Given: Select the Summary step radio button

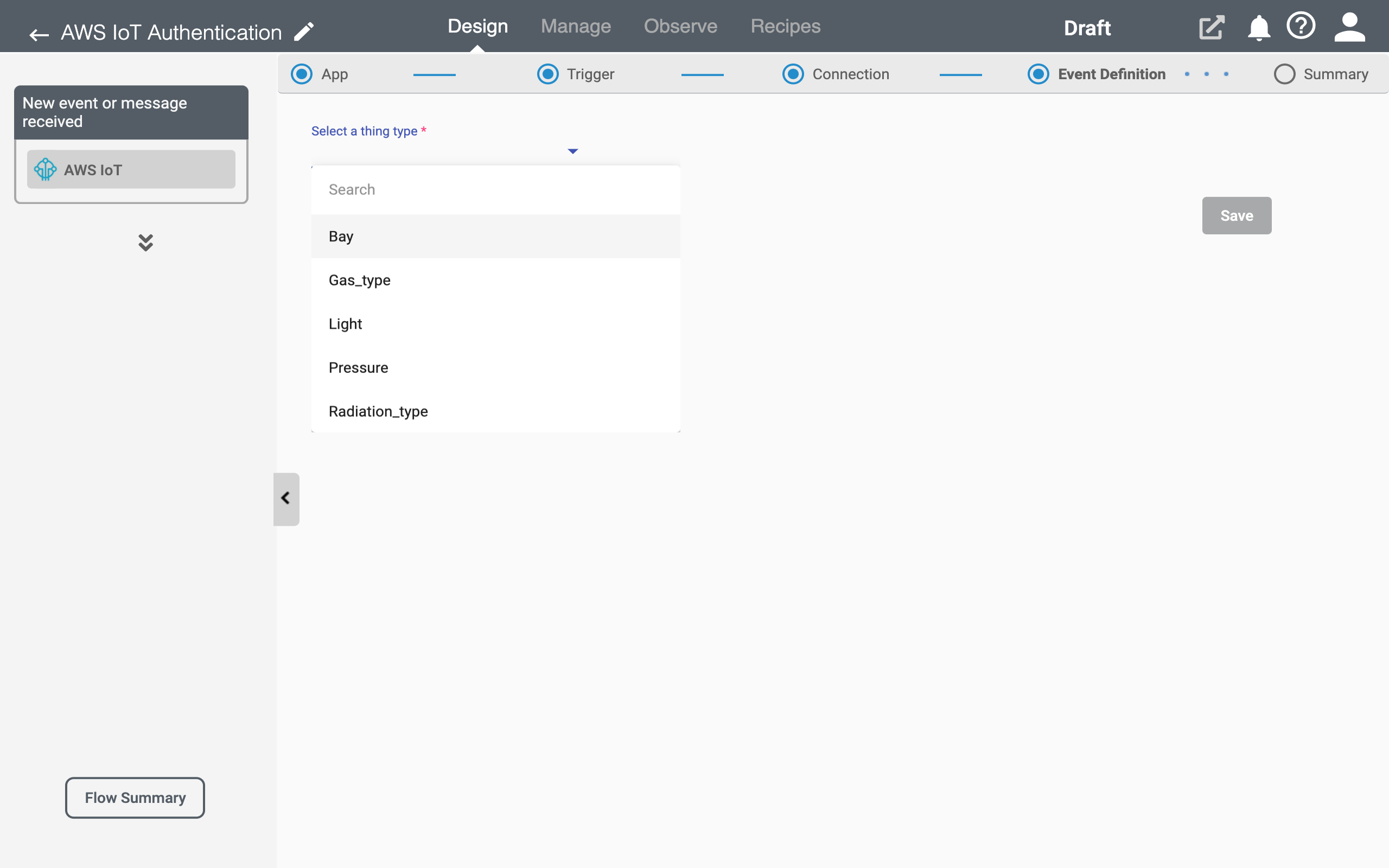Looking at the screenshot, I should pos(1284,73).
